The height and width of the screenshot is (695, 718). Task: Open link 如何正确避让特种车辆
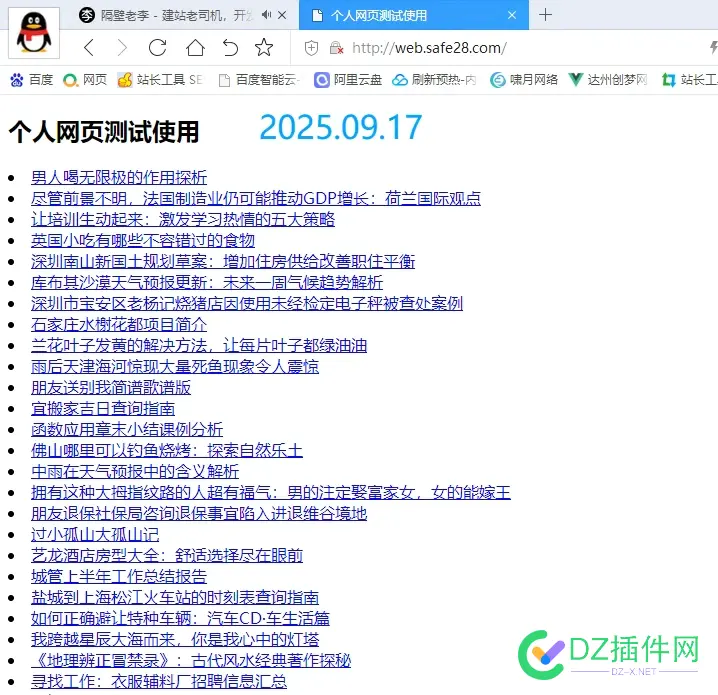(180, 619)
